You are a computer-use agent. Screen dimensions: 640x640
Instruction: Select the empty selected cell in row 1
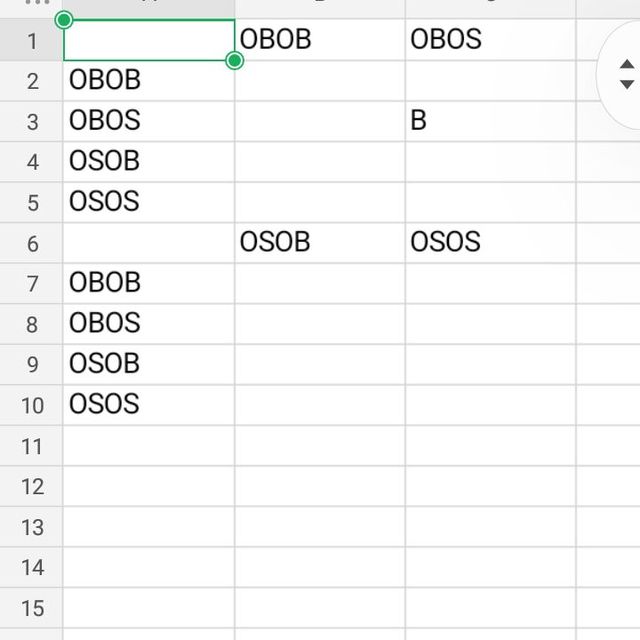[x=149, y=40]
